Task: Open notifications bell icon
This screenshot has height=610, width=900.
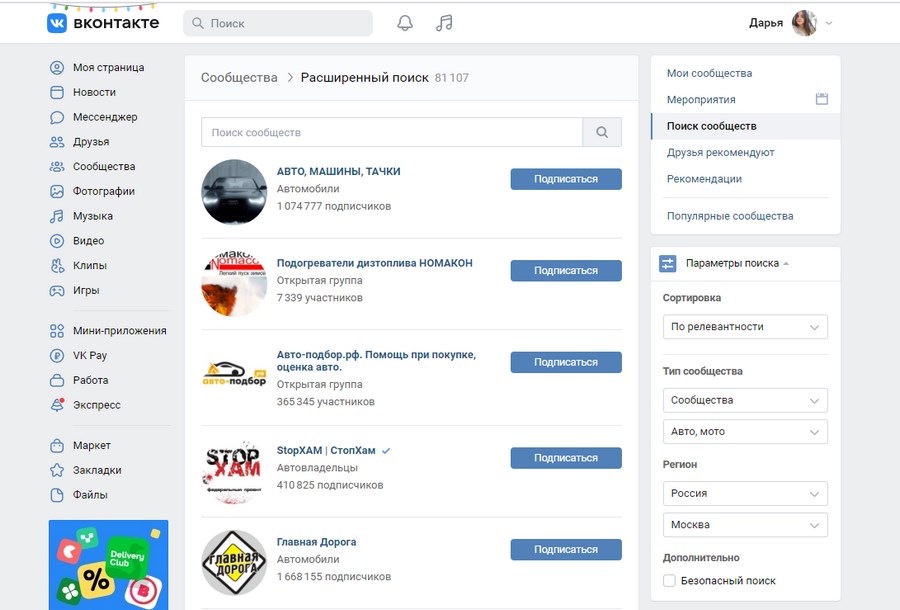Action: coord(405,23)
